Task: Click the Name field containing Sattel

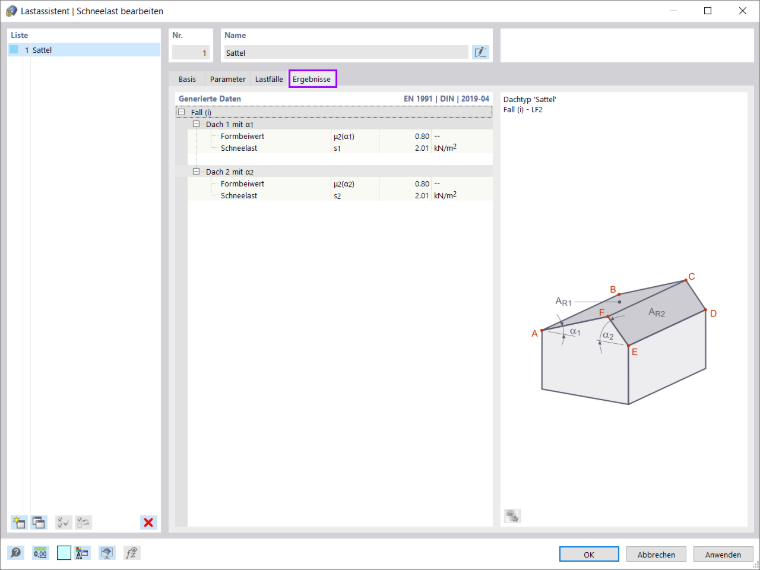Action: click(346, 52)
